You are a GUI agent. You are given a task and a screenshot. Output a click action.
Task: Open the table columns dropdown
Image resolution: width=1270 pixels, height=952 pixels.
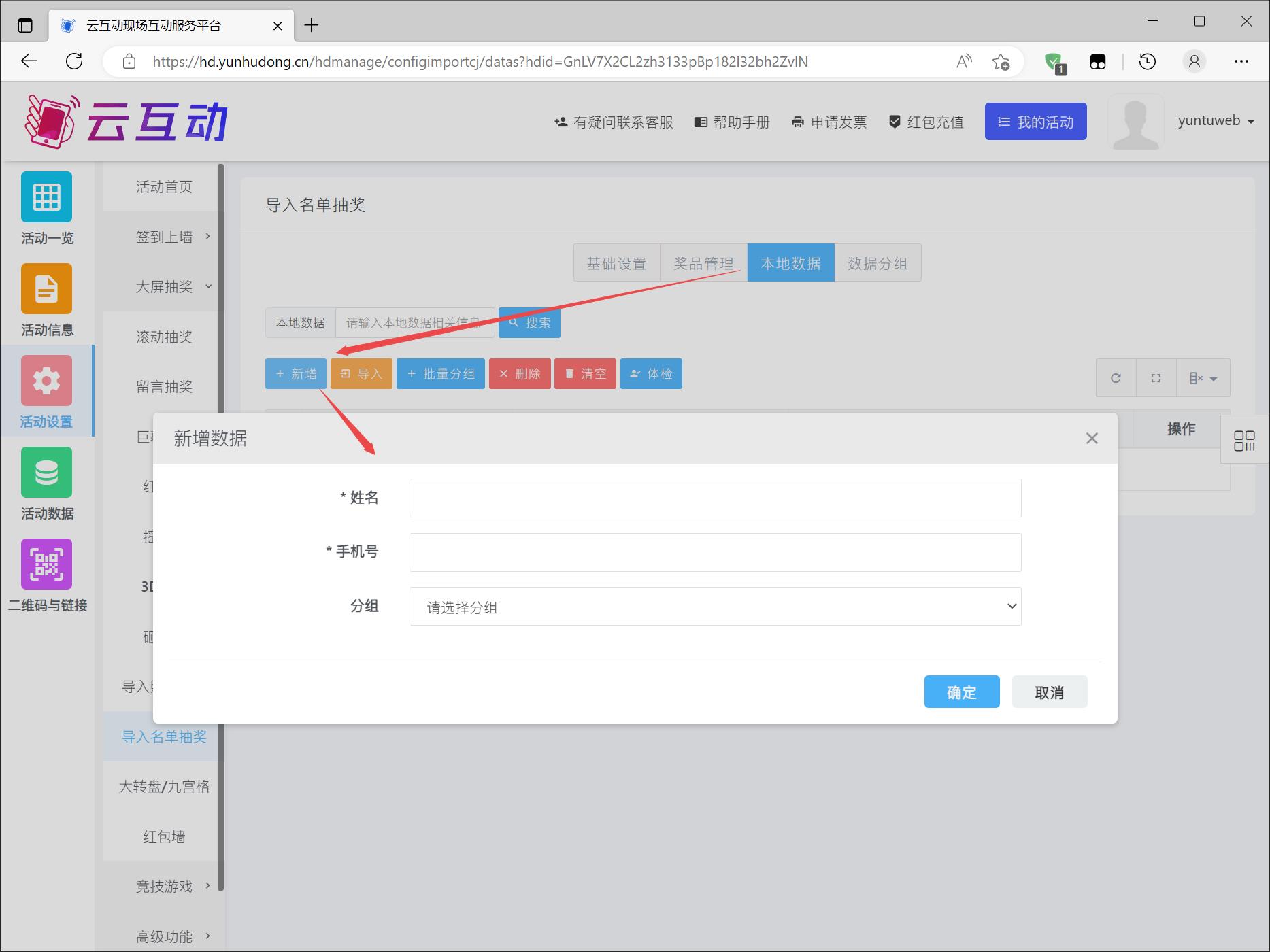pos(1203,378)
